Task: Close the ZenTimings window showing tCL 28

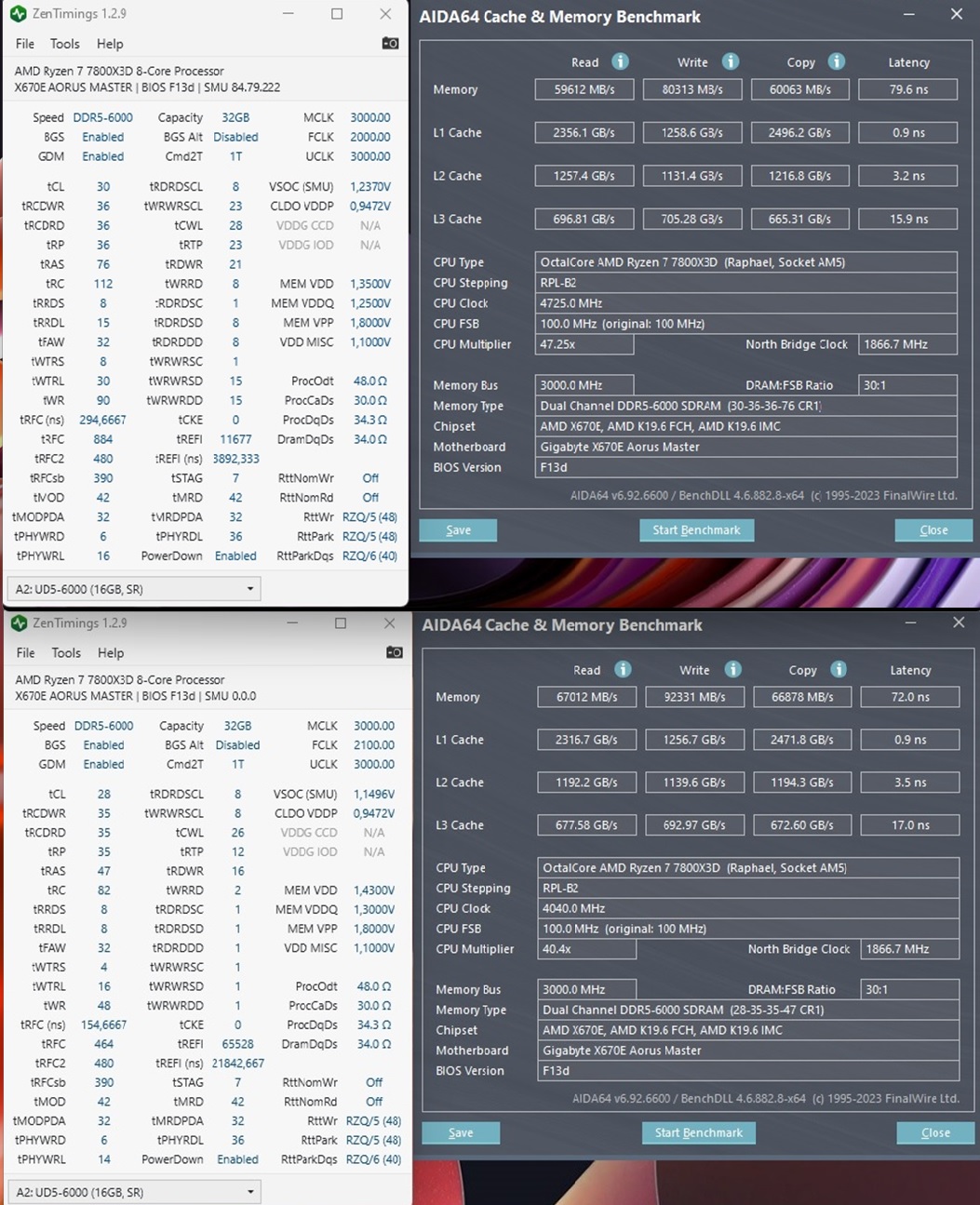Action: click(389, 623)
